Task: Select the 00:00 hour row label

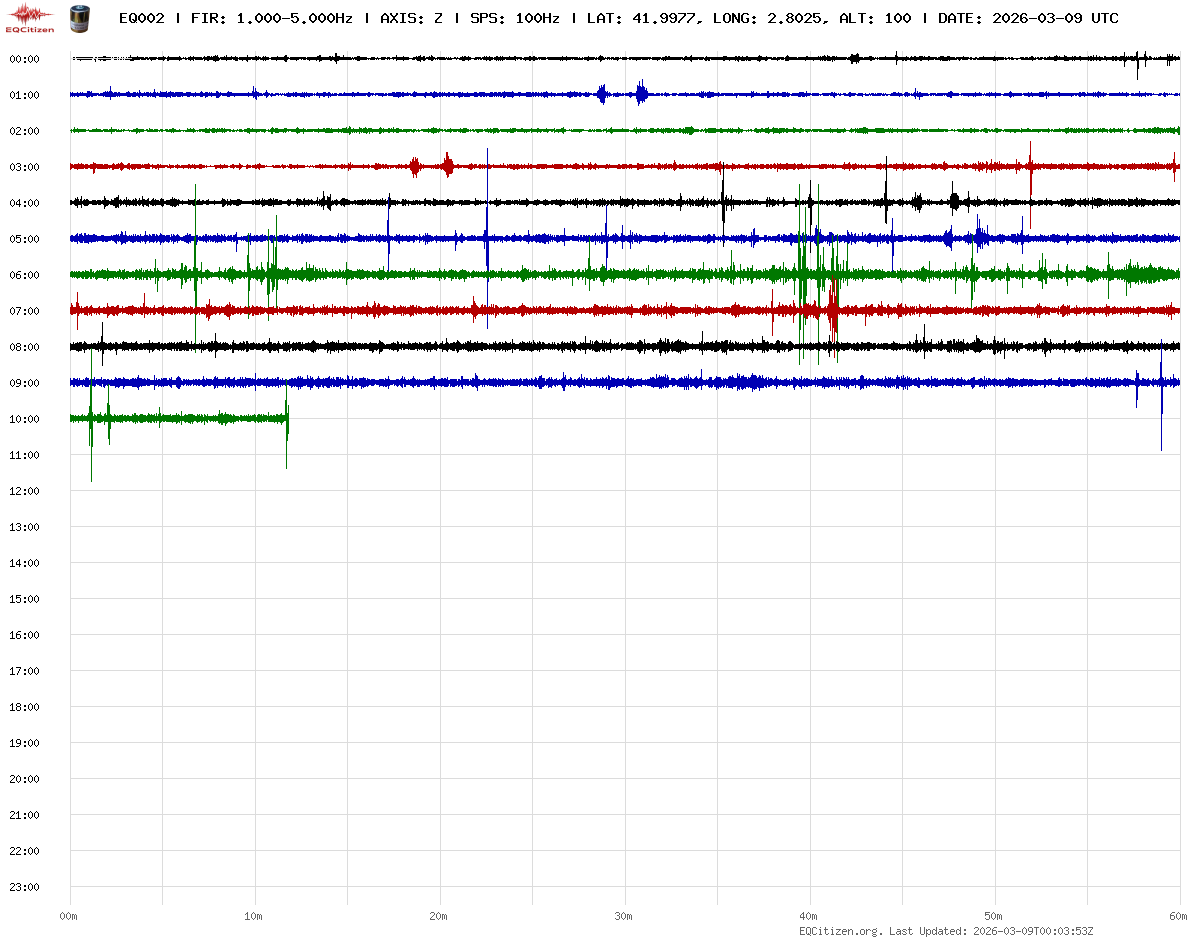Action: (x=24, y=59)
